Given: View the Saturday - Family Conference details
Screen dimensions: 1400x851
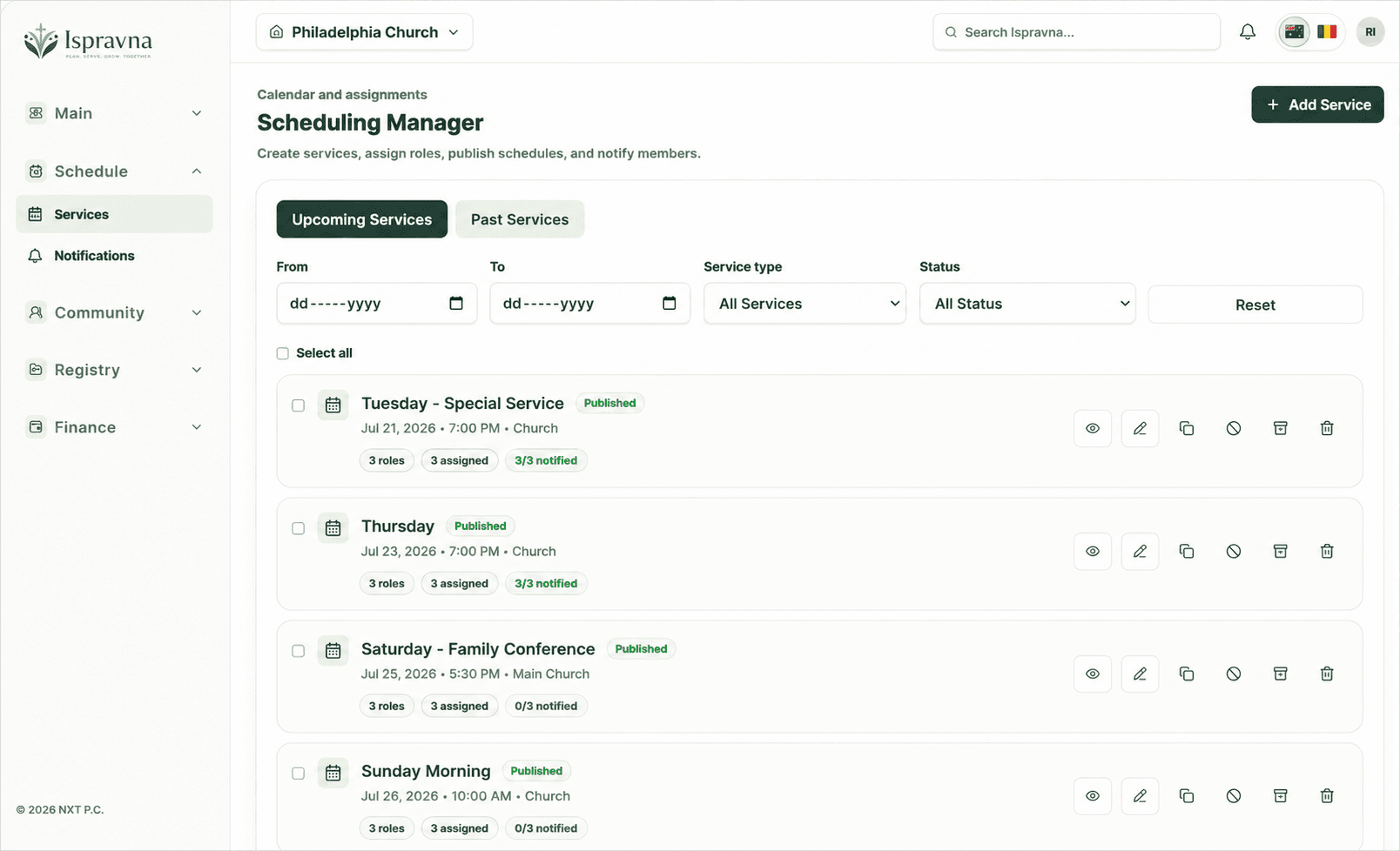Looking at the screenshot, I should 1093,673.
